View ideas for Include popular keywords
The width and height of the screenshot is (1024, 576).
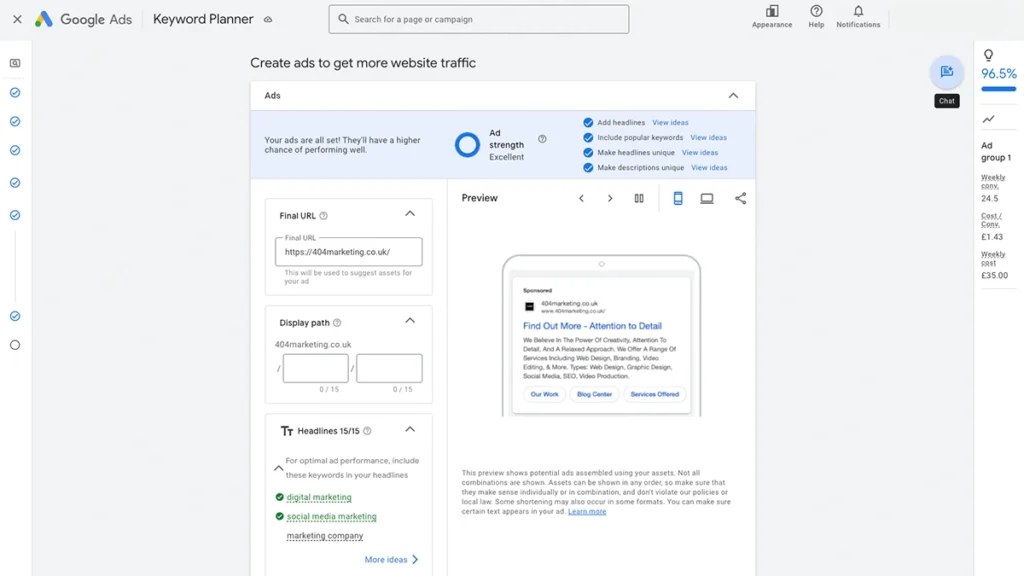pos(709,138)
